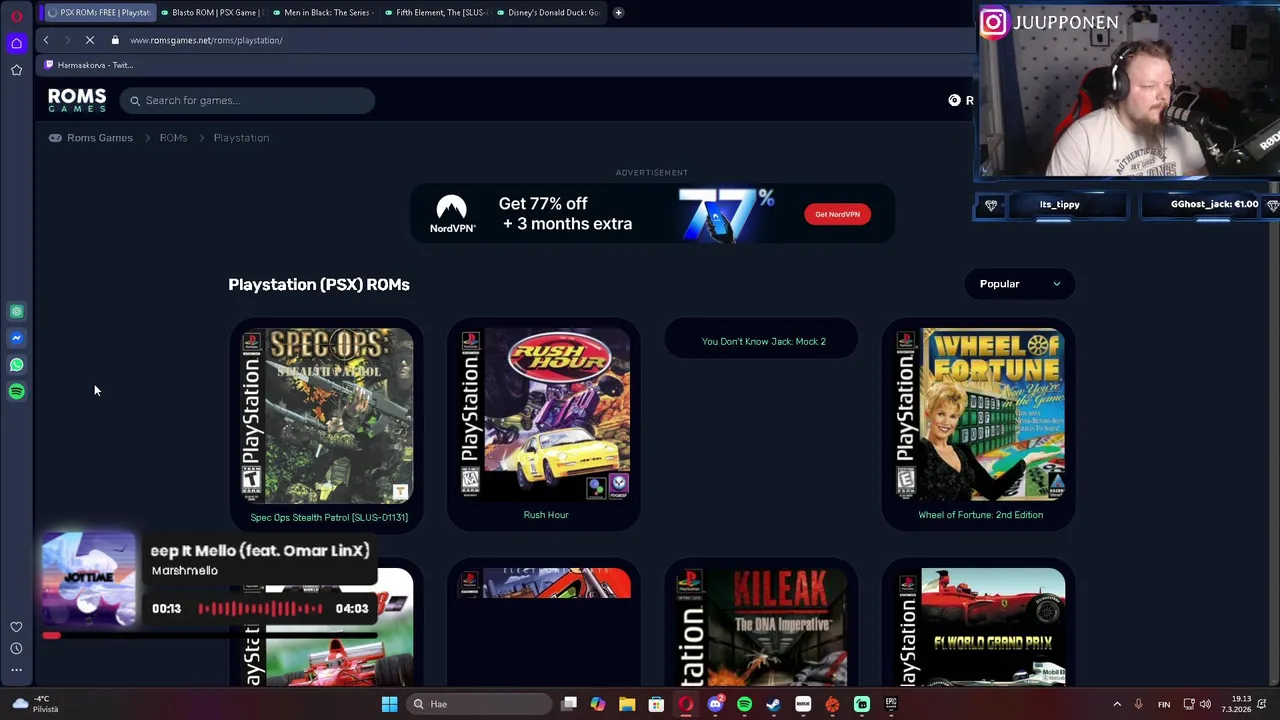Open WhatsApp in the Opera sidebar
Viewport: 1280px width, 720px height.
pyautogui.click(x=16, y=365)
